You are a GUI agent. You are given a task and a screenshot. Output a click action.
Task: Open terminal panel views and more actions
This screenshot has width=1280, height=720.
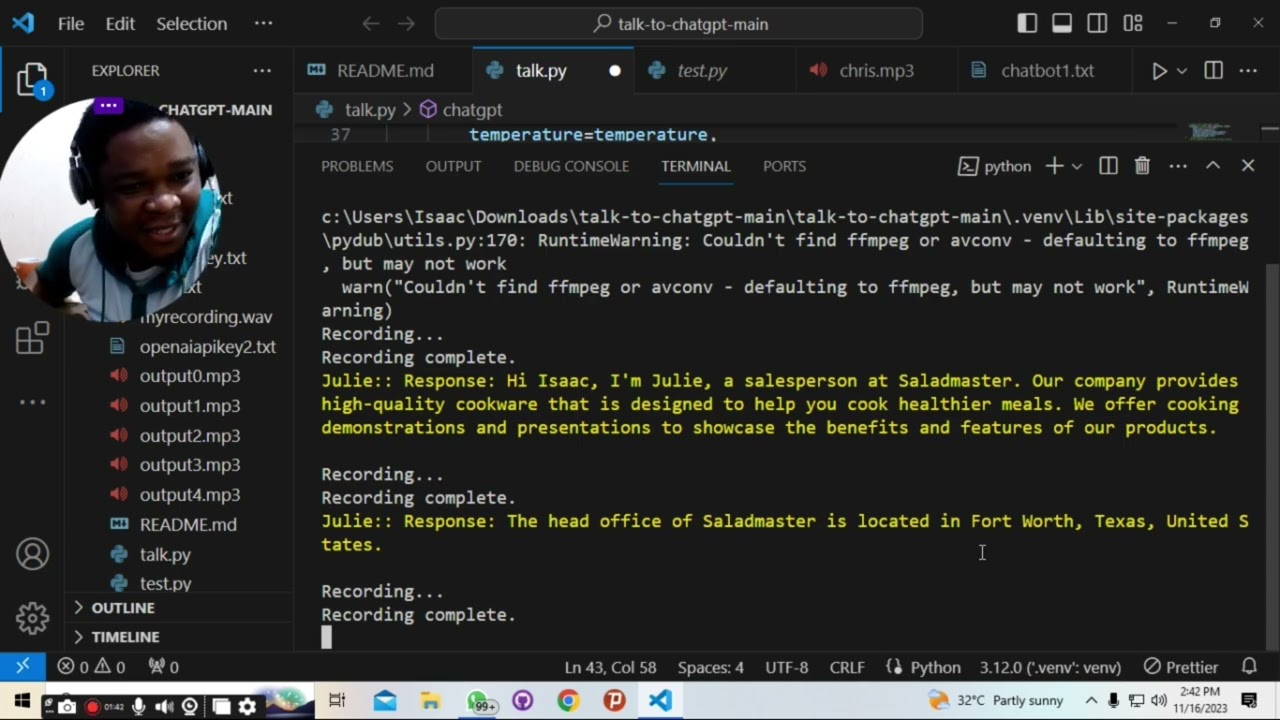pyautogui.click(x=1178, y=166)
